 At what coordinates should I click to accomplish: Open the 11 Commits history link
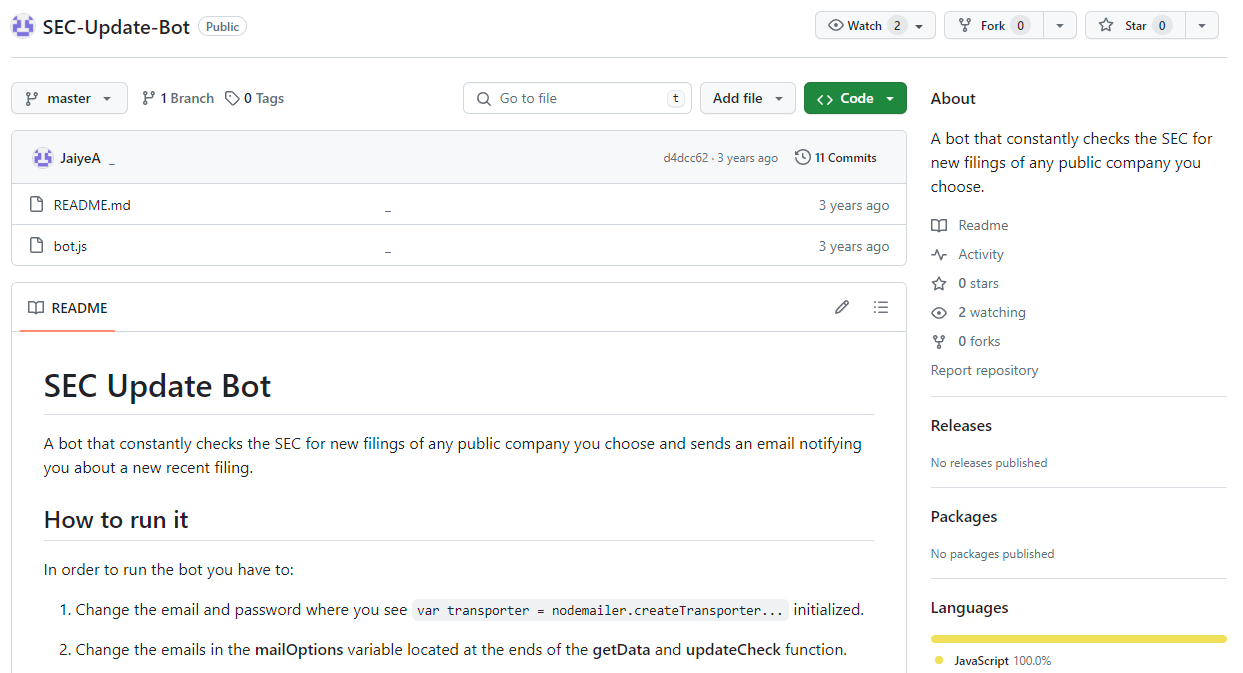[836, 158]
